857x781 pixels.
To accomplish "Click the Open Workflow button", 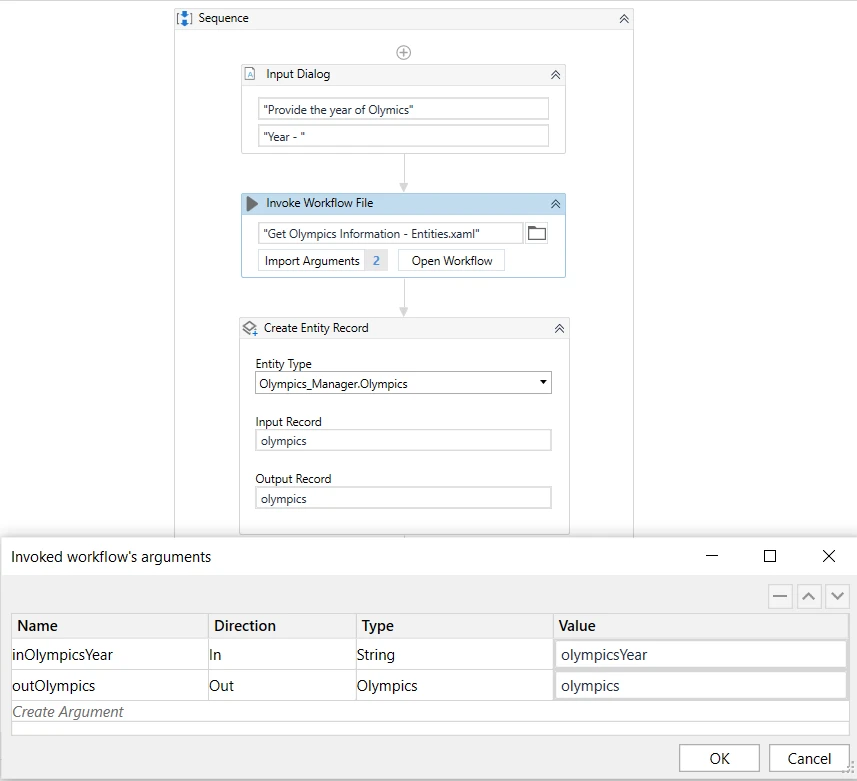I will tap(451, 261).
